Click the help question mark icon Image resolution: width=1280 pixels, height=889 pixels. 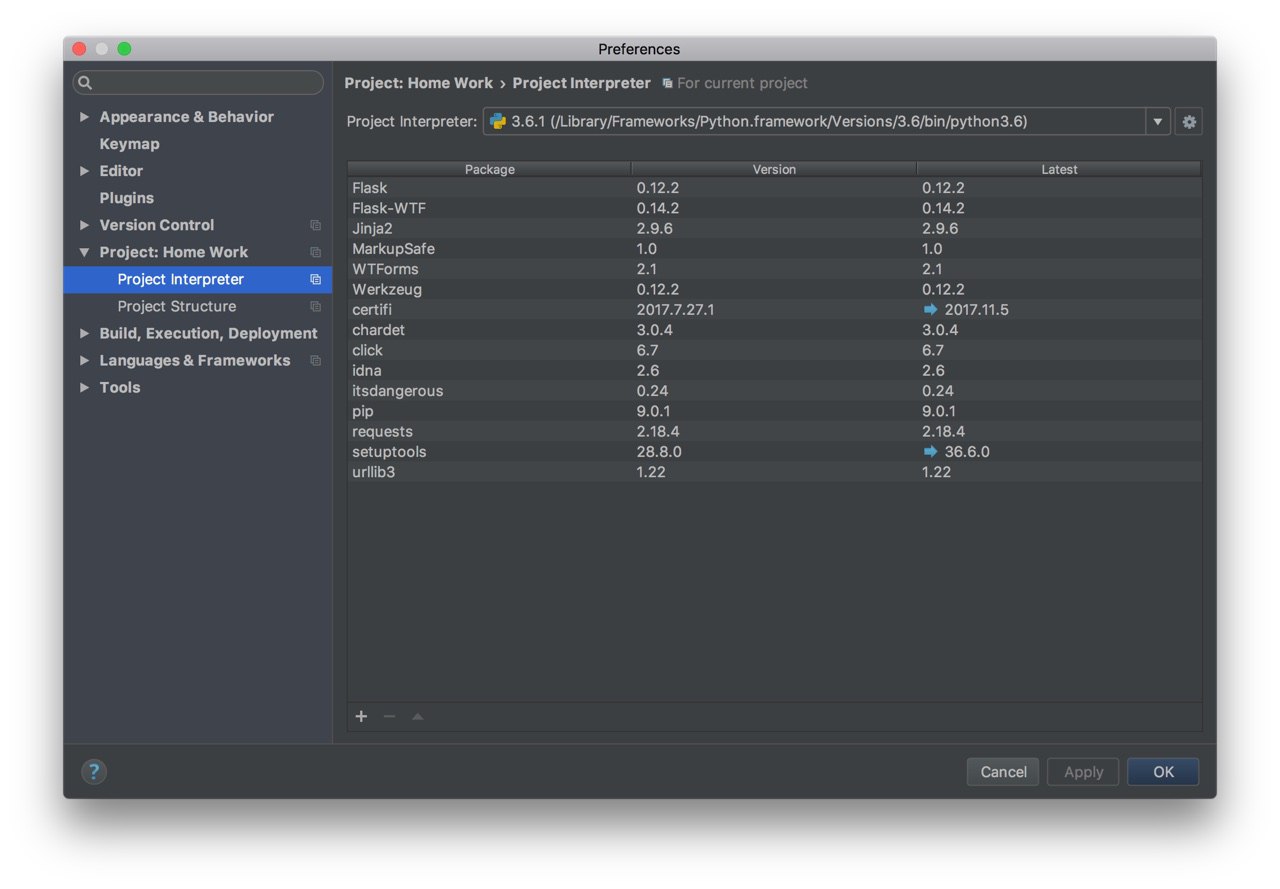pyautogui.click(x=94, y=771)
